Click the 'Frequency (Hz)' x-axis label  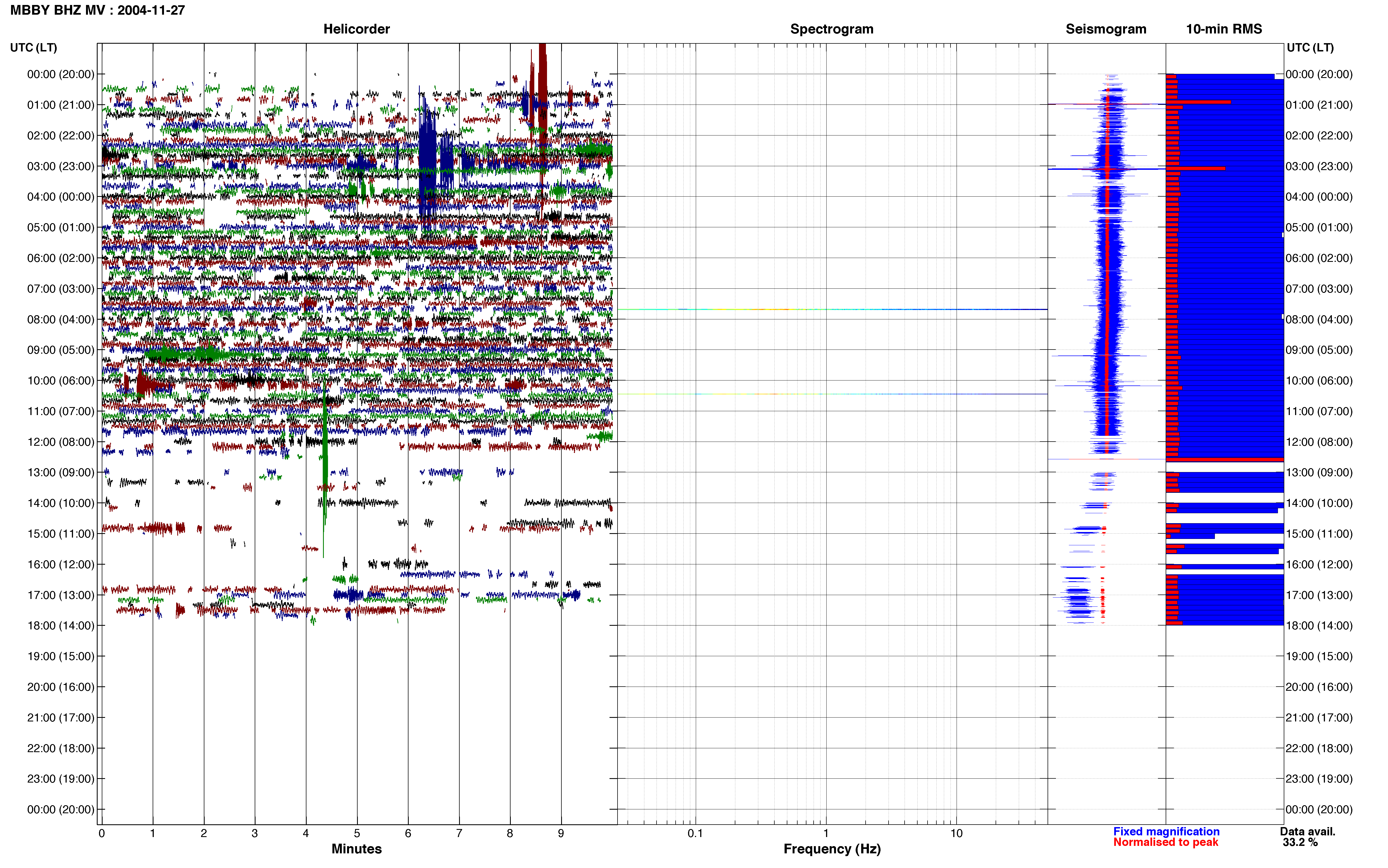click(832, 849)
